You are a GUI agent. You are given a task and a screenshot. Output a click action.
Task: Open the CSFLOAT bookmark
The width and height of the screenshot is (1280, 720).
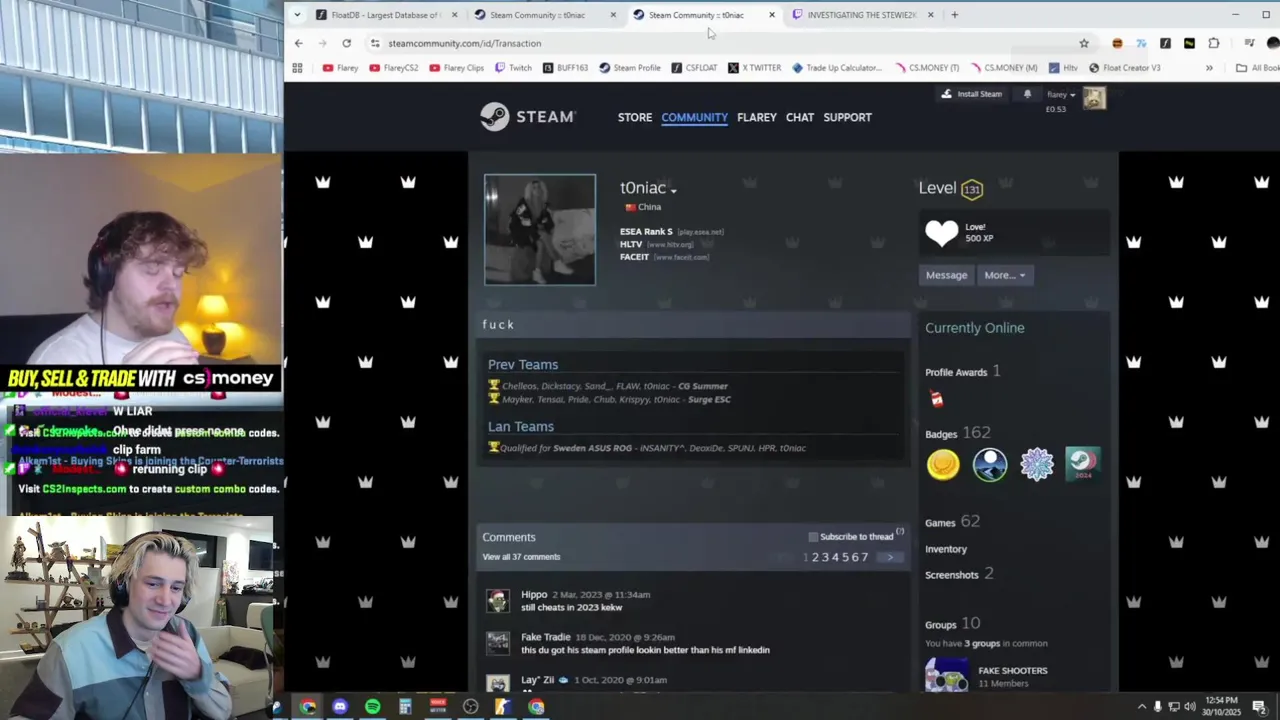coord(694,68)
